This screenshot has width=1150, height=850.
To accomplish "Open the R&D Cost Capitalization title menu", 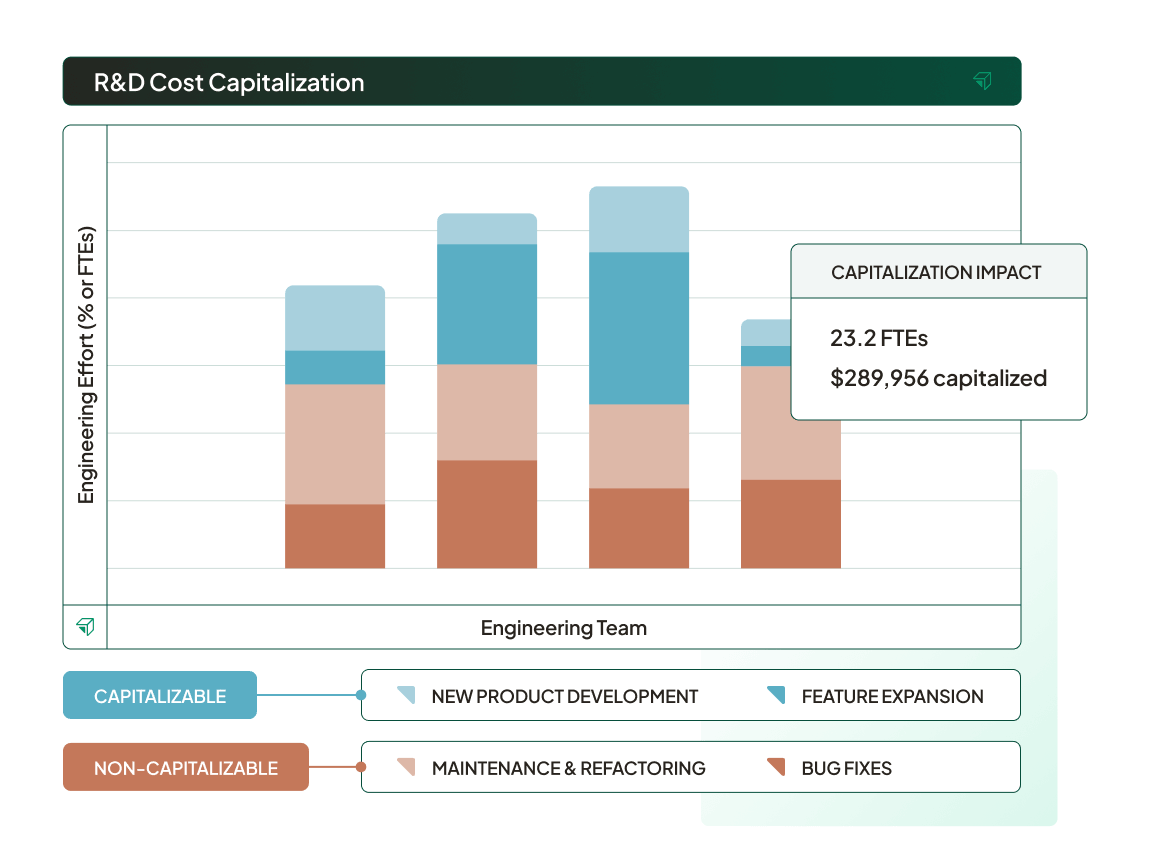I will [x=227, y=83].
